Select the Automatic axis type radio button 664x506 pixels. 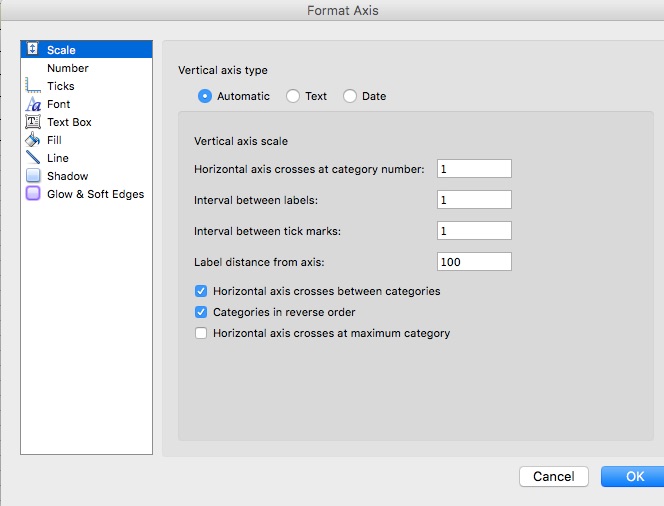[205, 96]
